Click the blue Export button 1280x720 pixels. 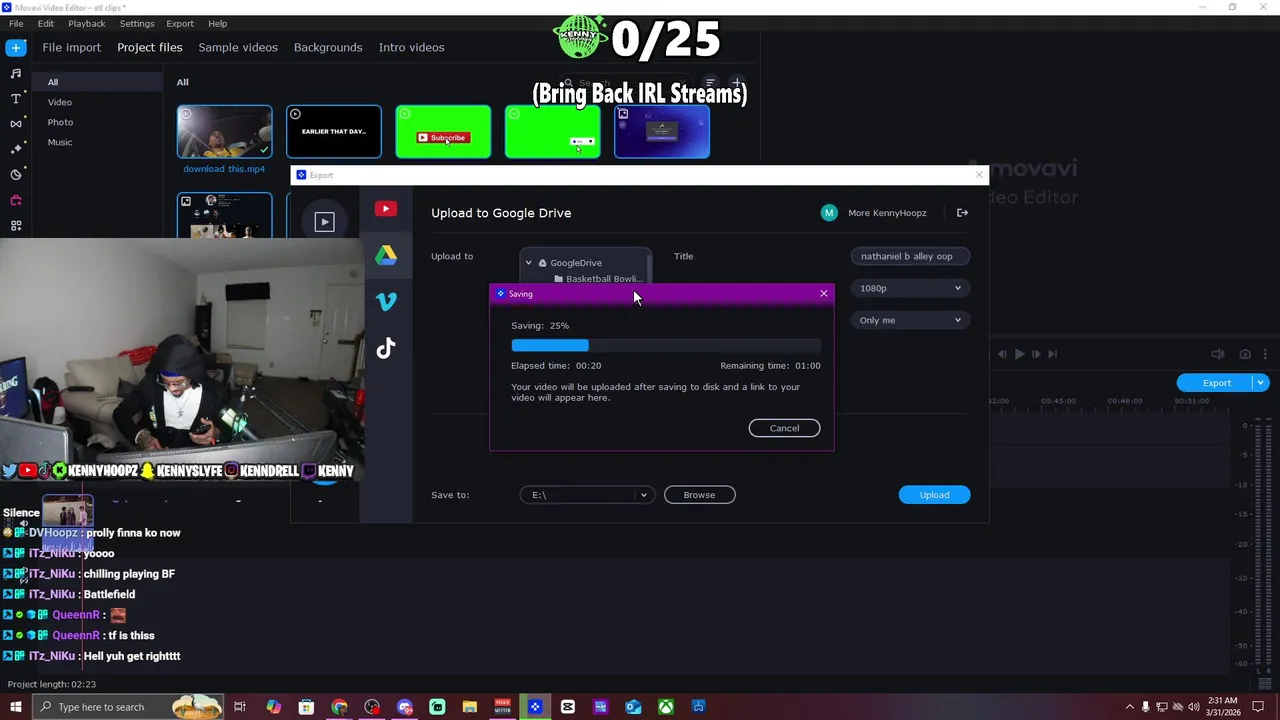point(1216,383)
